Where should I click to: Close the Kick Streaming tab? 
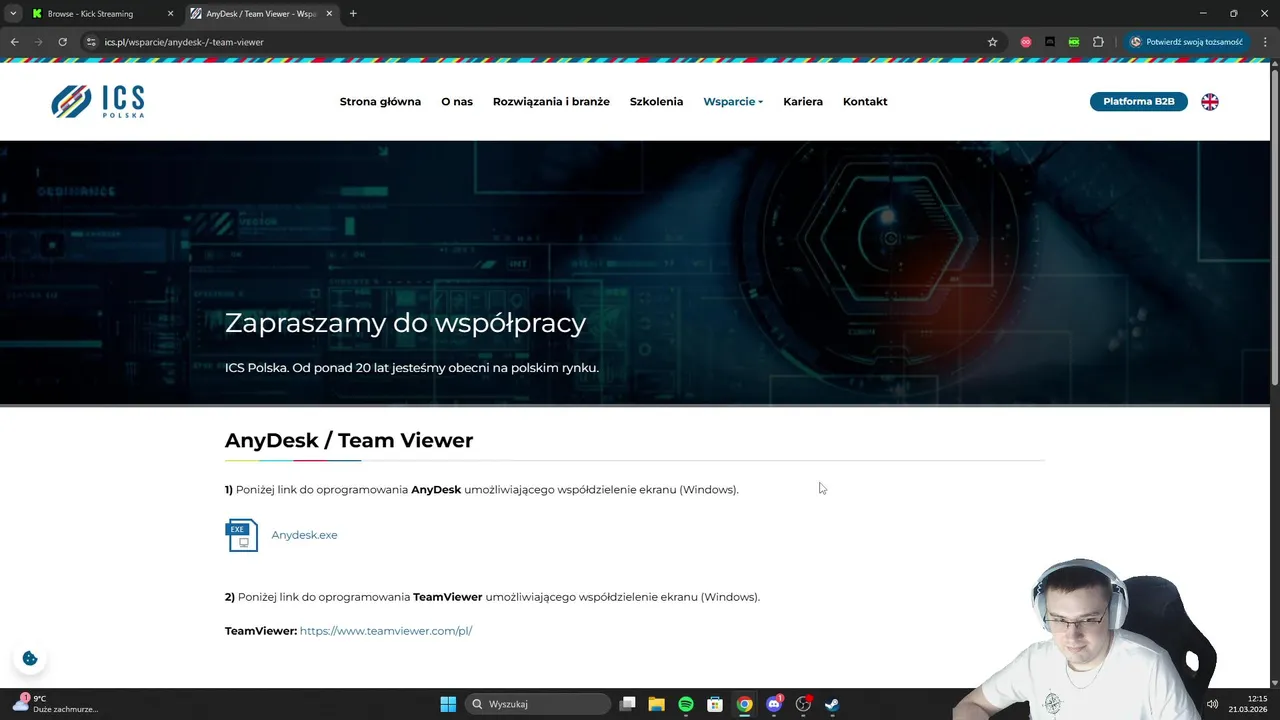pos(170,14)
